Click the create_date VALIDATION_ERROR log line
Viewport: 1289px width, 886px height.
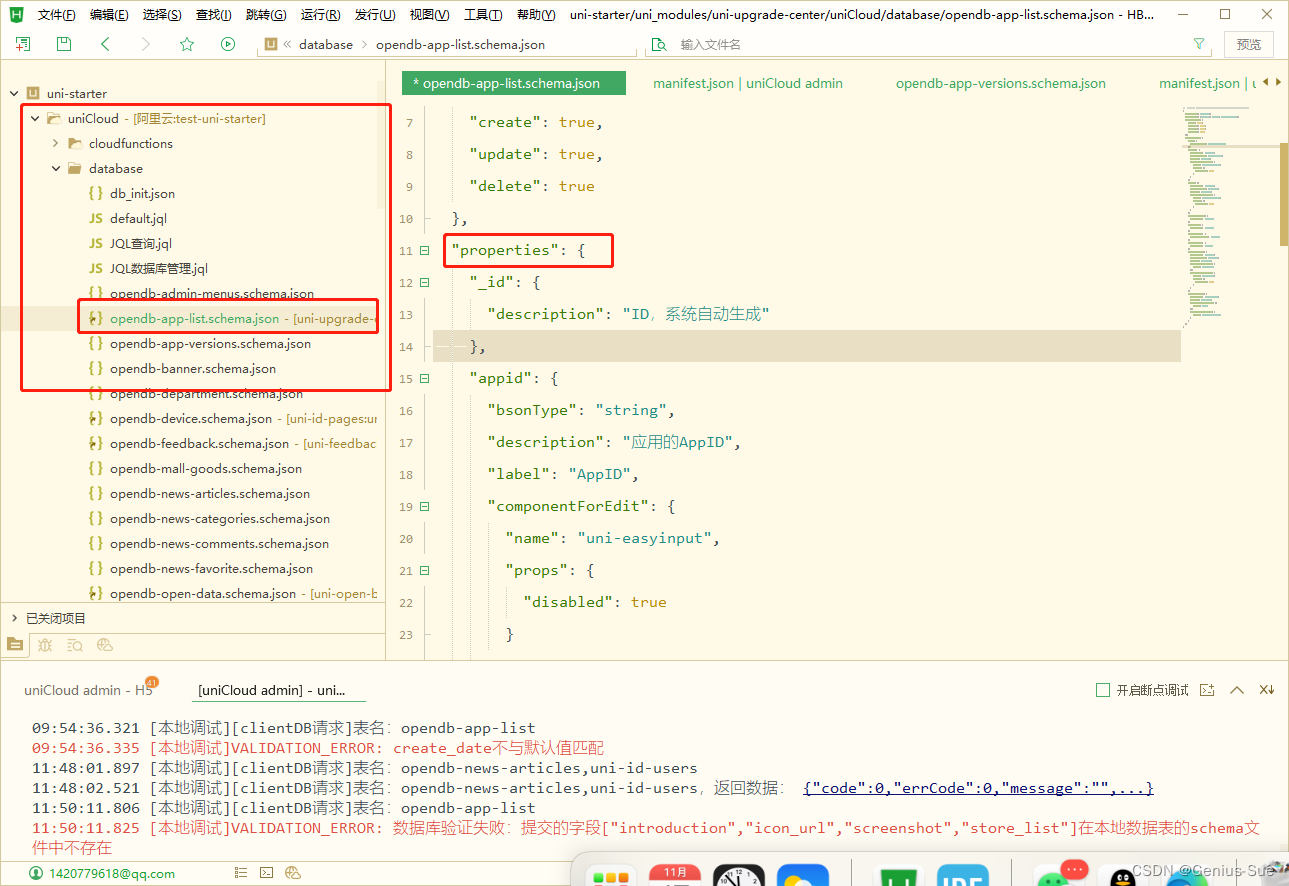click(x=318, y=748)
